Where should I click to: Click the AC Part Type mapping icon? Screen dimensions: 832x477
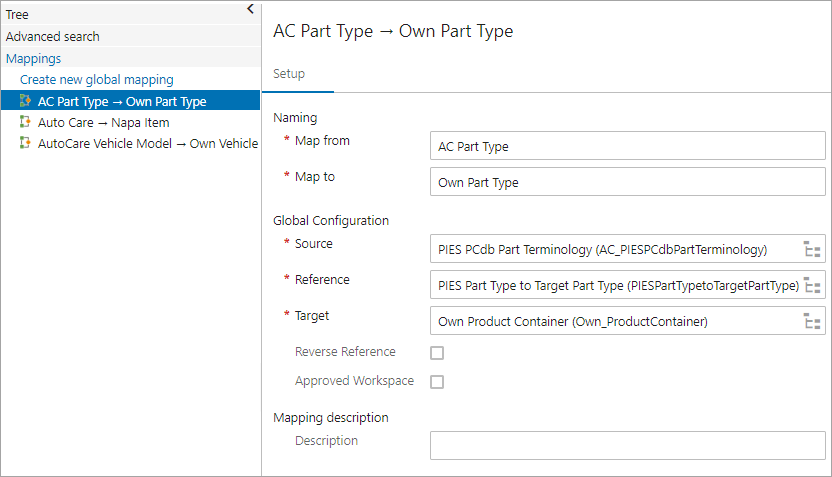[25, 100]
